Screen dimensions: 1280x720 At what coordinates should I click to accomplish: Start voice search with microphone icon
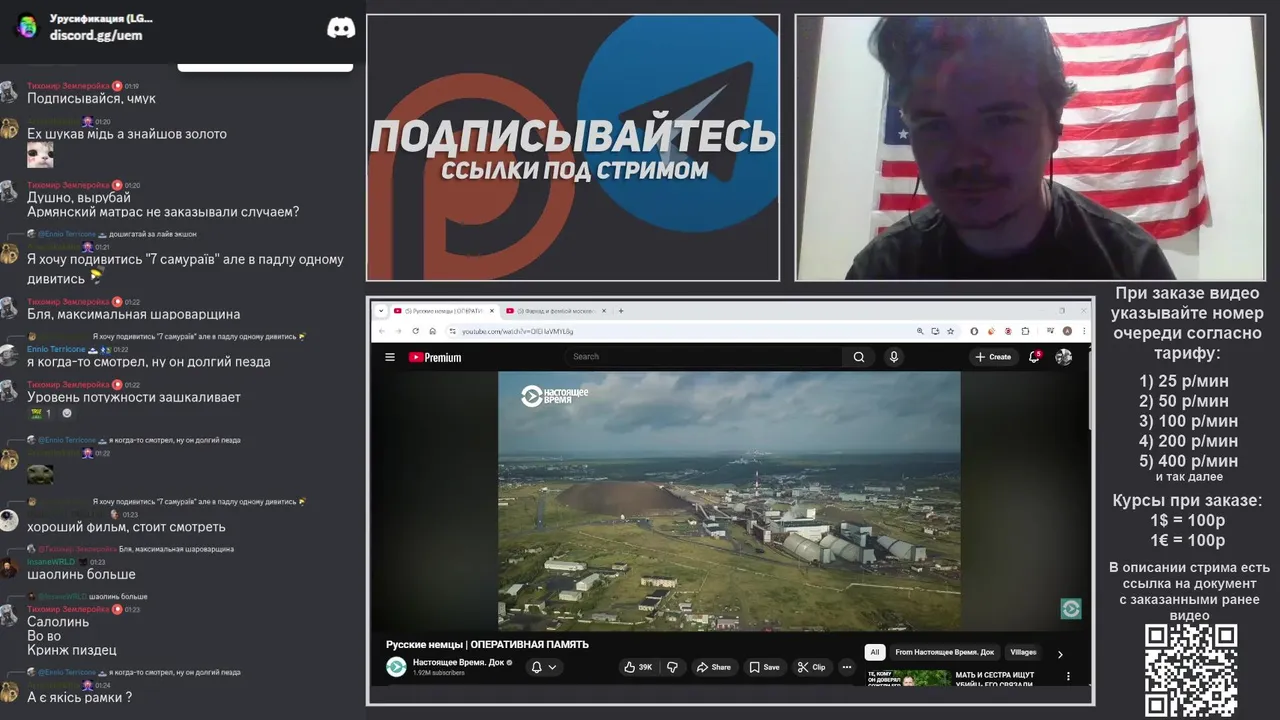(894, 357)
